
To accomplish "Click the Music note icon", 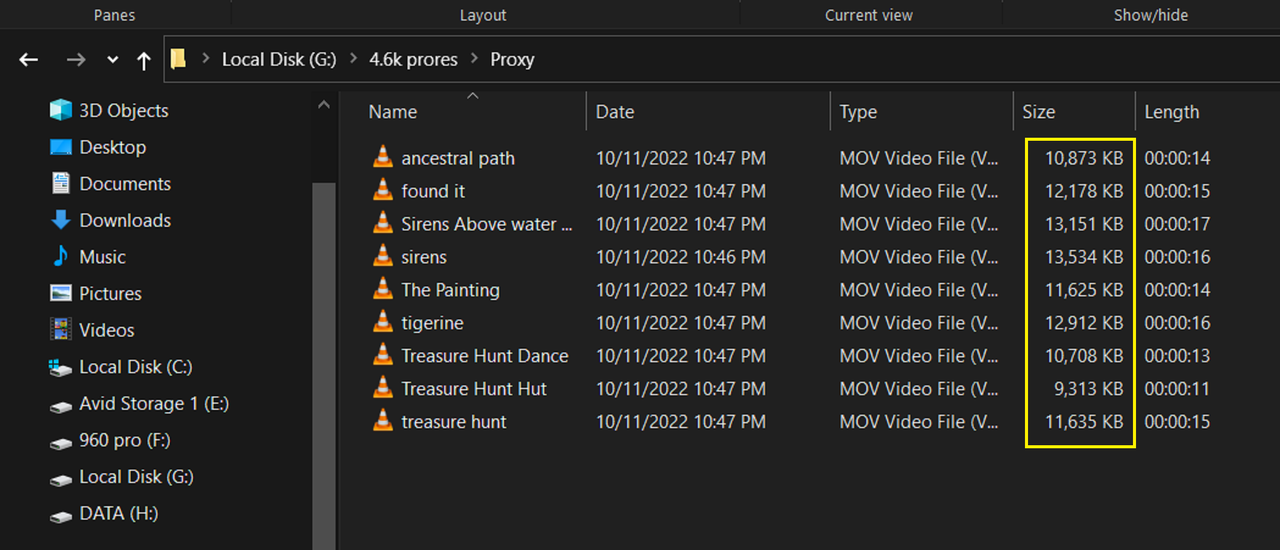I will (x=61, y=257).
